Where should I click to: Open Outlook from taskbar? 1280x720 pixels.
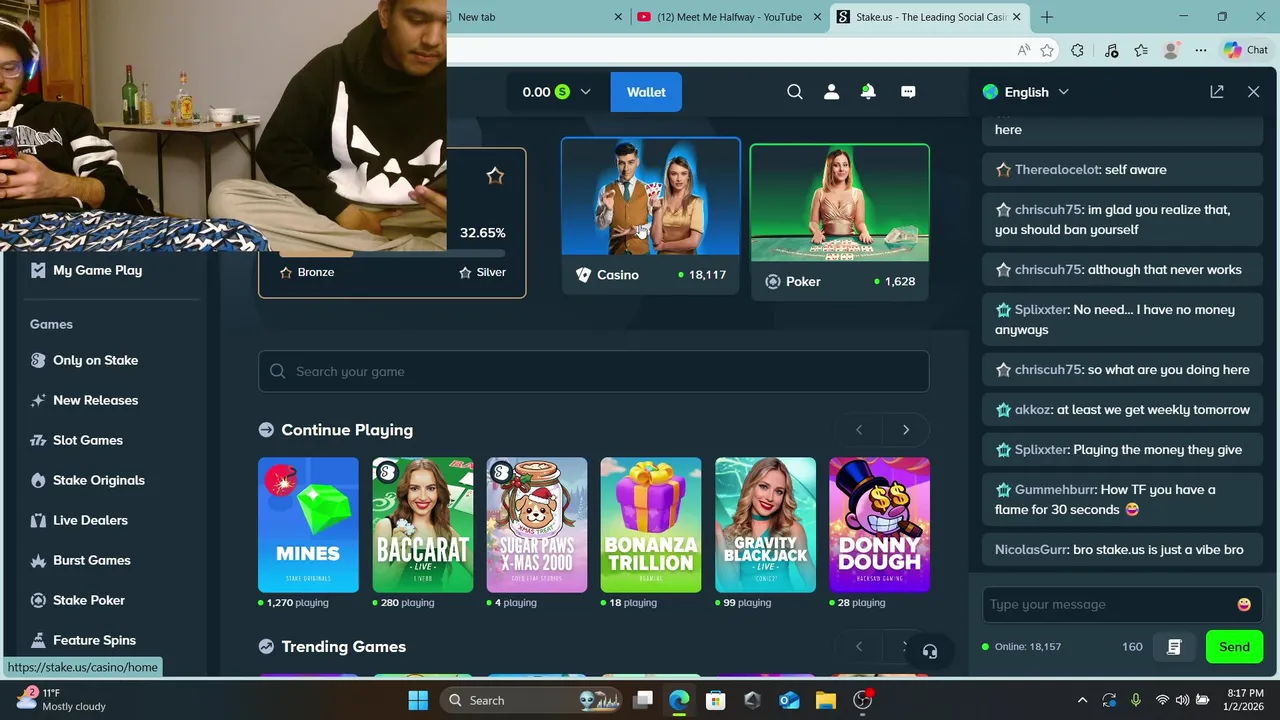click(x=789, y=700)
